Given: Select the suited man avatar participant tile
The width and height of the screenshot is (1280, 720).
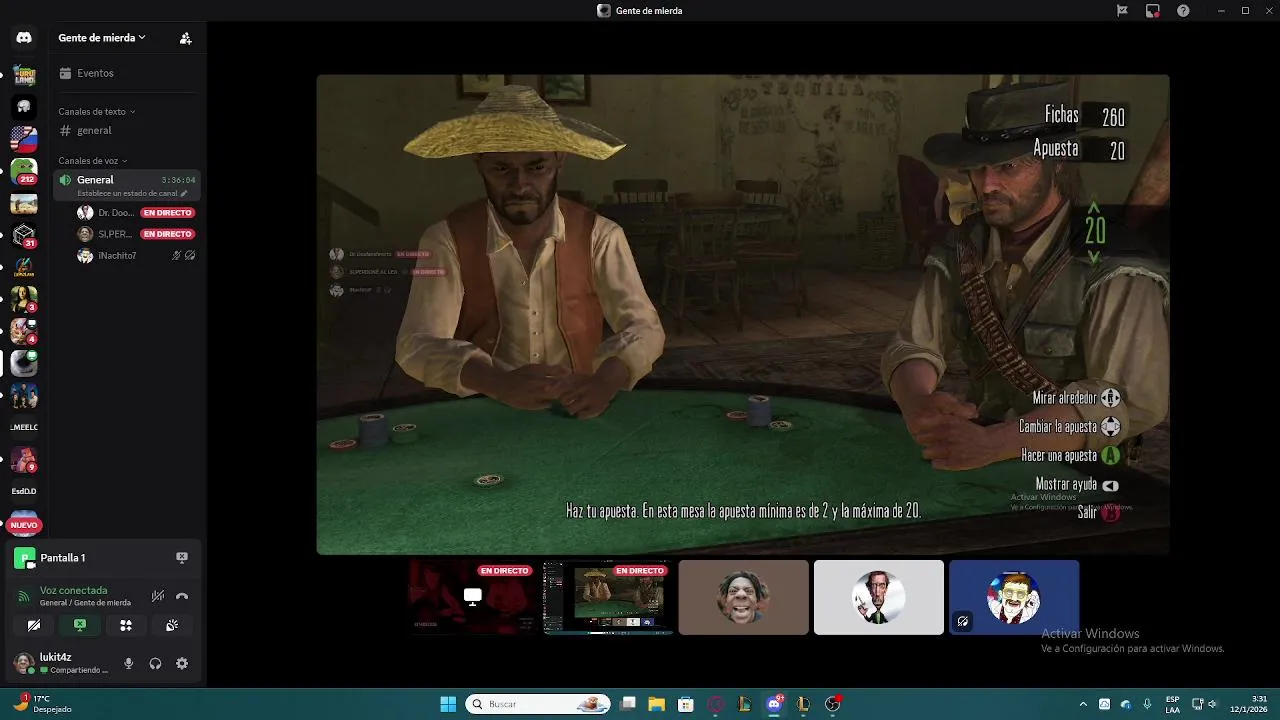Looking at the screenshot, I should pyautogui.click(x=878, y=597).
